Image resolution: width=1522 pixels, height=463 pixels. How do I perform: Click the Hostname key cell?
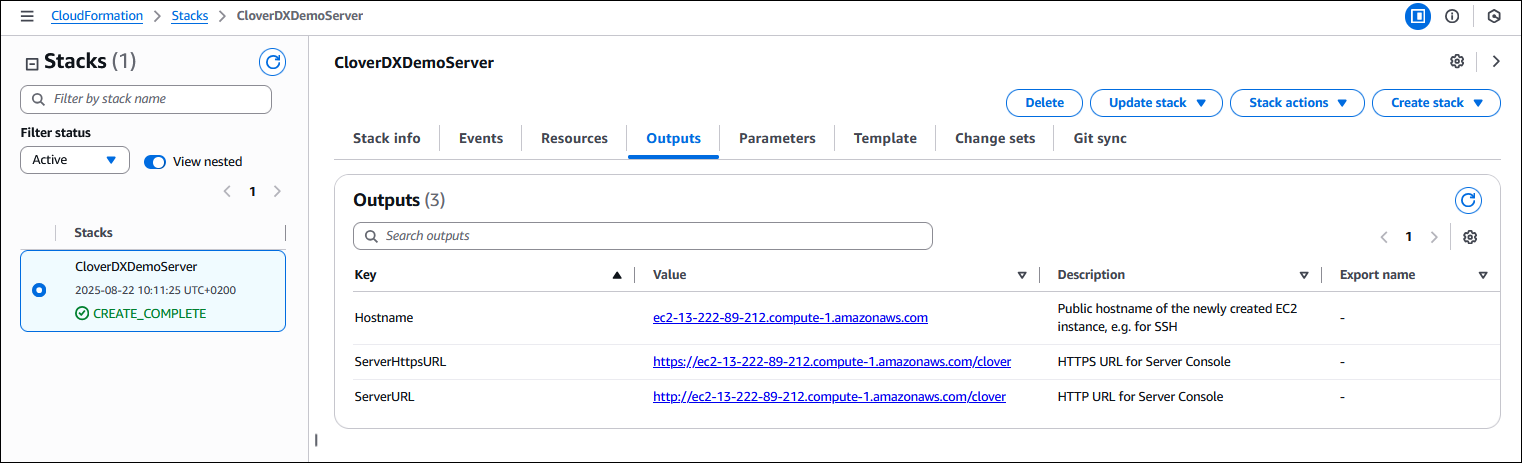point(384,318)
